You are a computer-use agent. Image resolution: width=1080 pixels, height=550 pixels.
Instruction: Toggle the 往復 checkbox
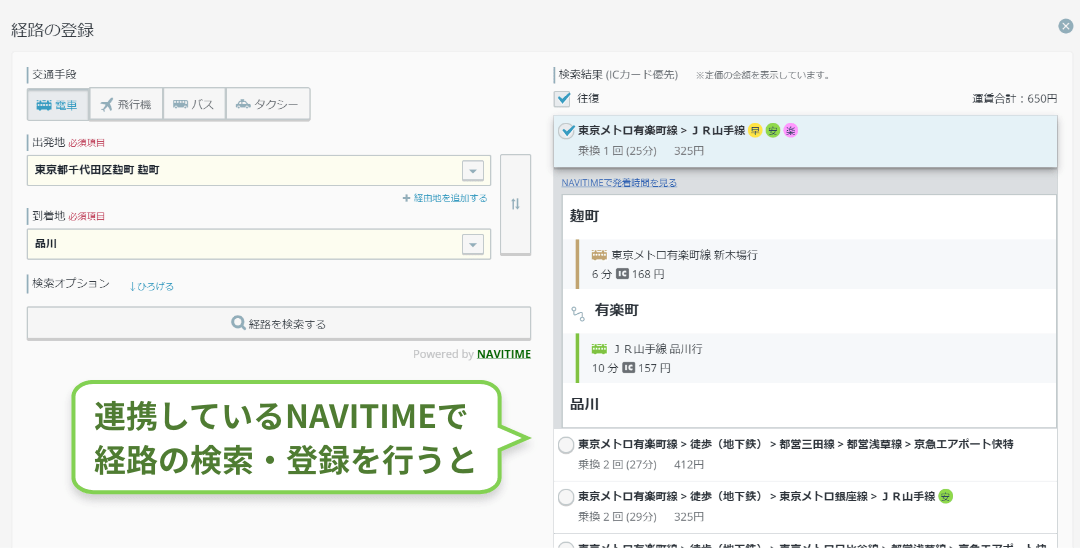(562, 98)
